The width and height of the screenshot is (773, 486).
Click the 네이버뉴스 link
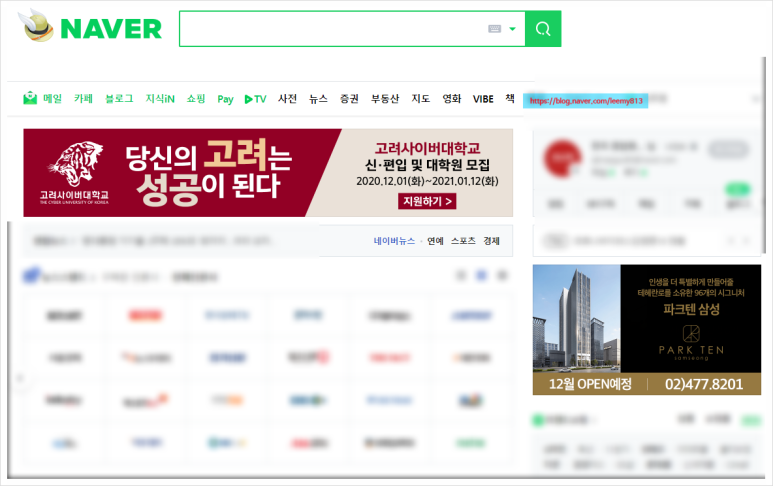(x=394, y=241)
